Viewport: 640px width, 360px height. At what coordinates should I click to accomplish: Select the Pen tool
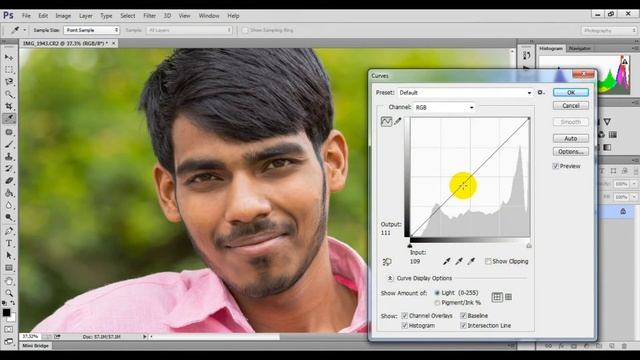tap(9, 231)
